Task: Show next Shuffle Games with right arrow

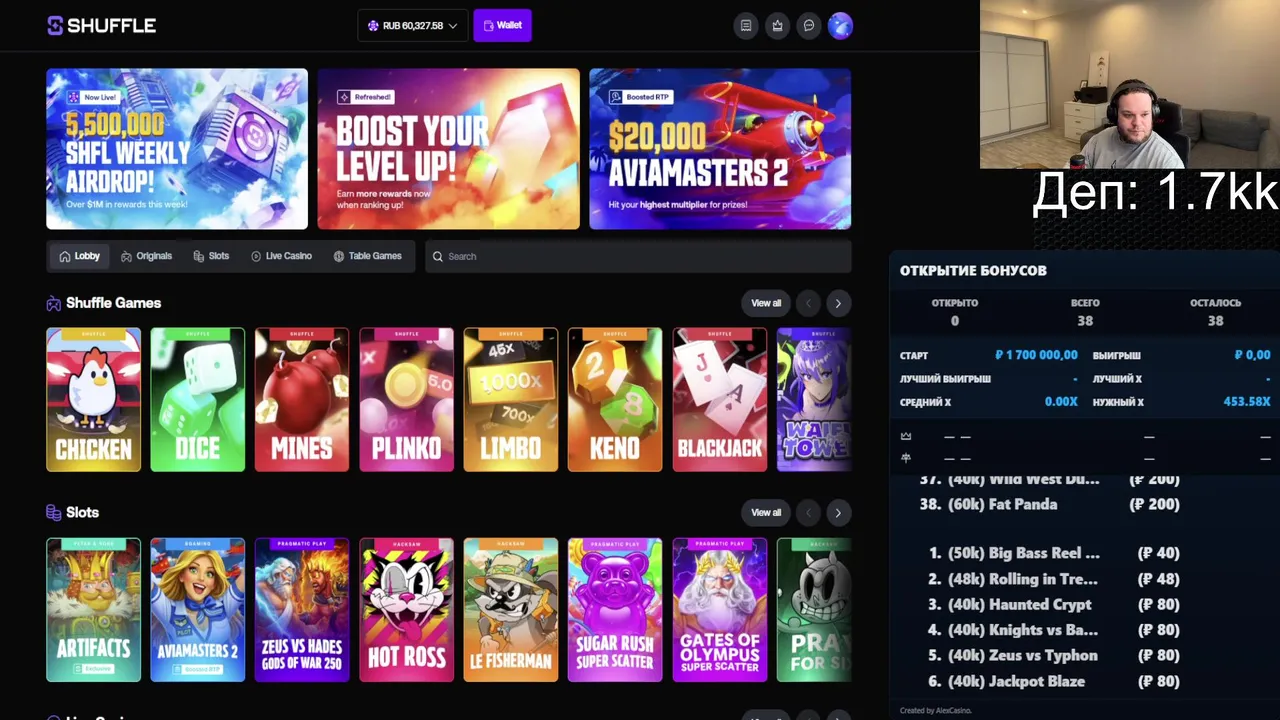Action: pos(838,303)
